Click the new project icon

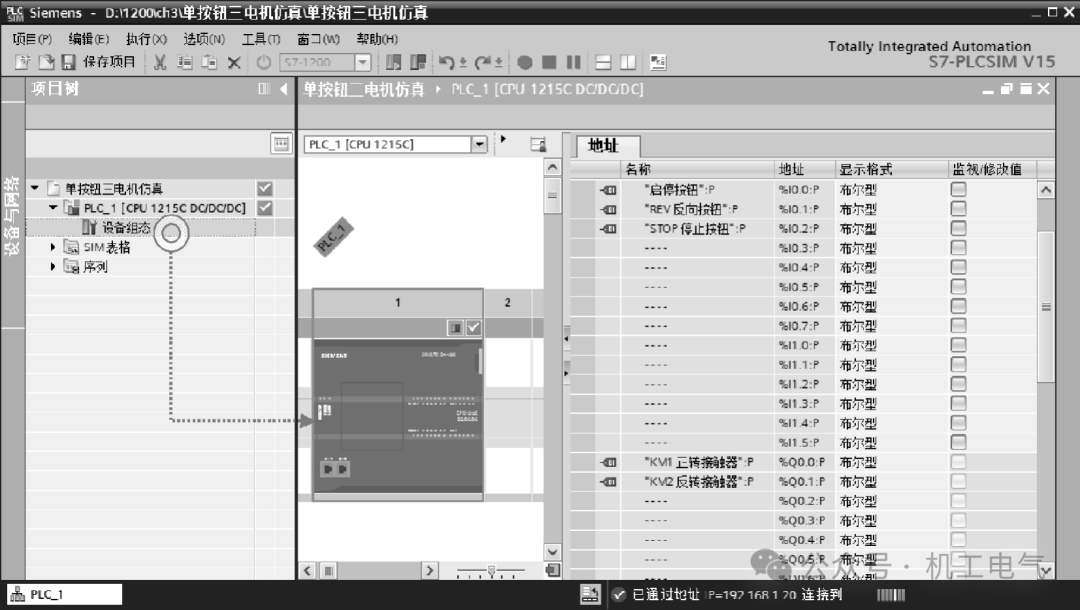point(23,62)
